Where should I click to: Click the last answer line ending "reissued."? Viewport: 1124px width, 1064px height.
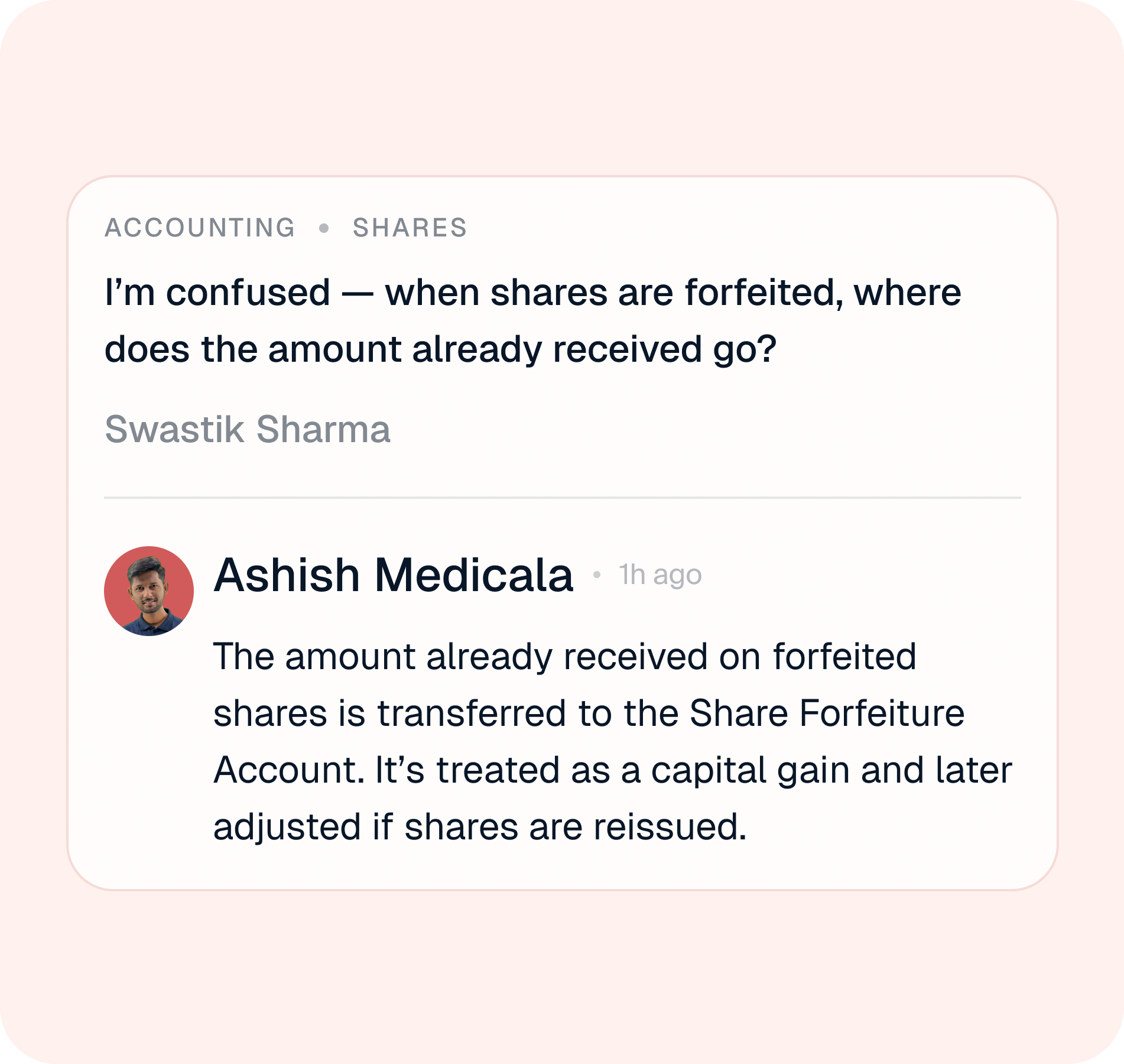(479, 827)
